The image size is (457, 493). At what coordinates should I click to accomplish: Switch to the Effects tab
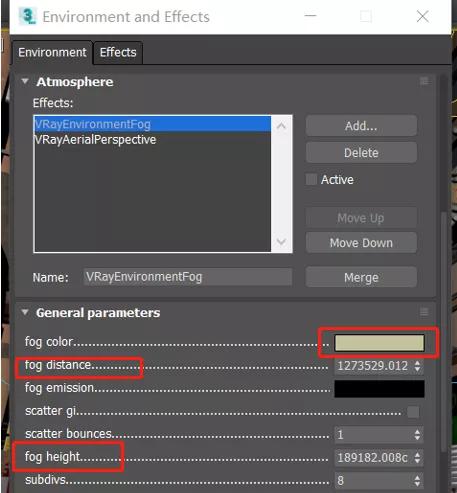pyautogui.click(x=118, y=52)
